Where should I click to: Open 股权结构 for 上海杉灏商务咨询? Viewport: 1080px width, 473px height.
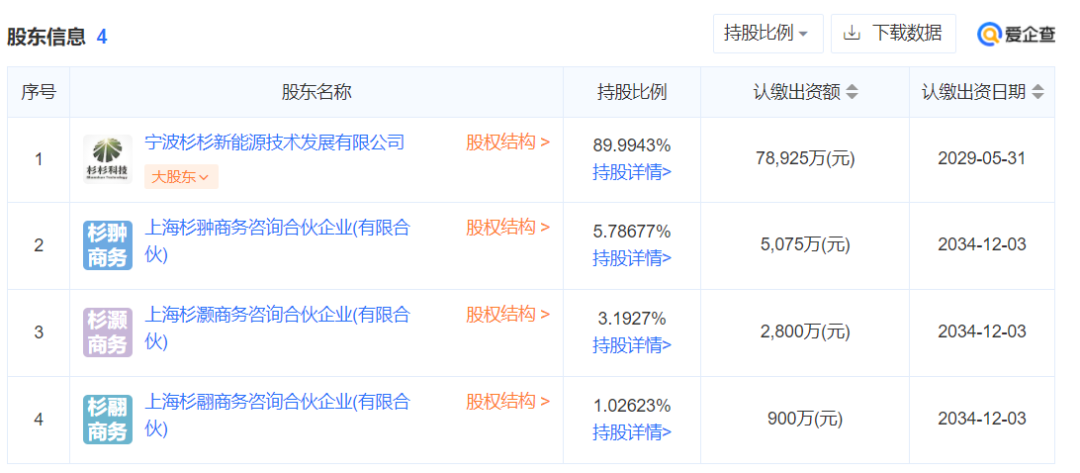point(508,315)
